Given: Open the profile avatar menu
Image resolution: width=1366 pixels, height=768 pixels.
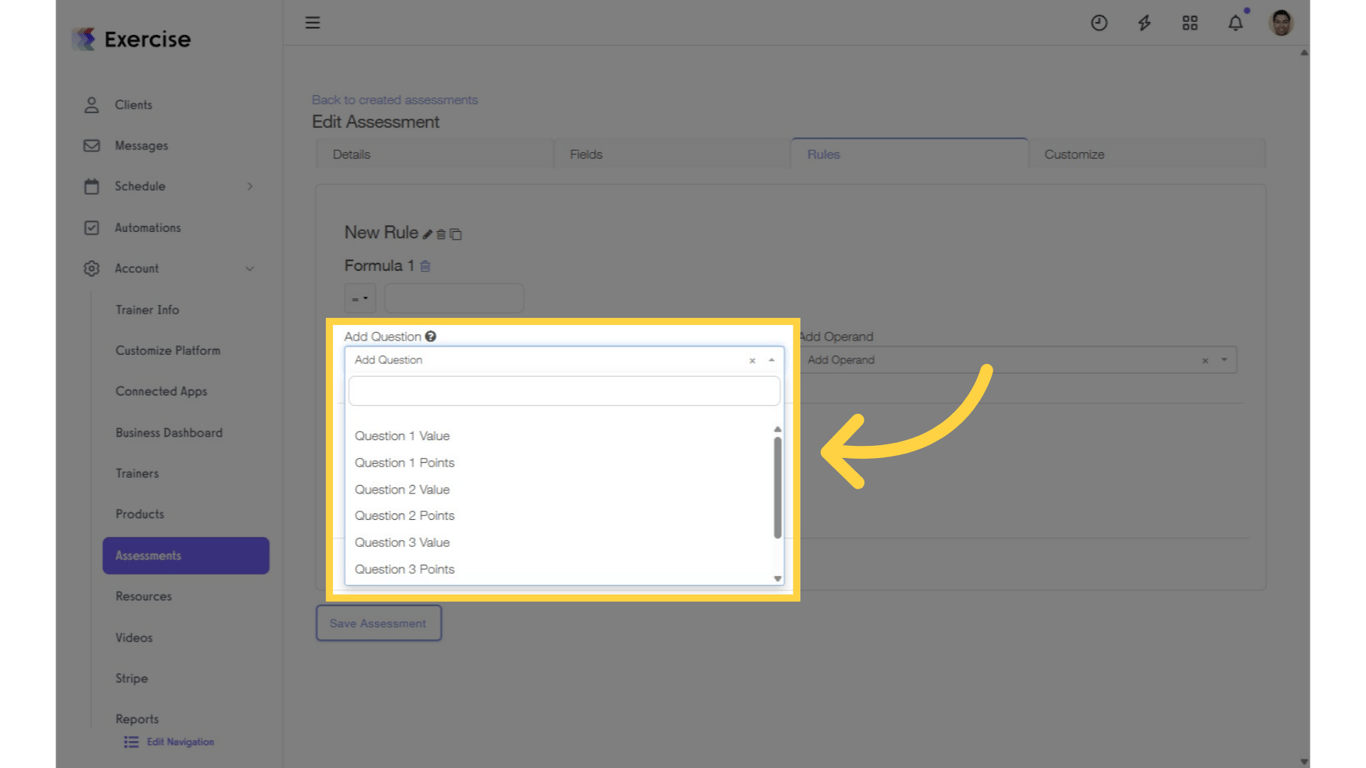Looking at the screenshot, I should 1280,22.
